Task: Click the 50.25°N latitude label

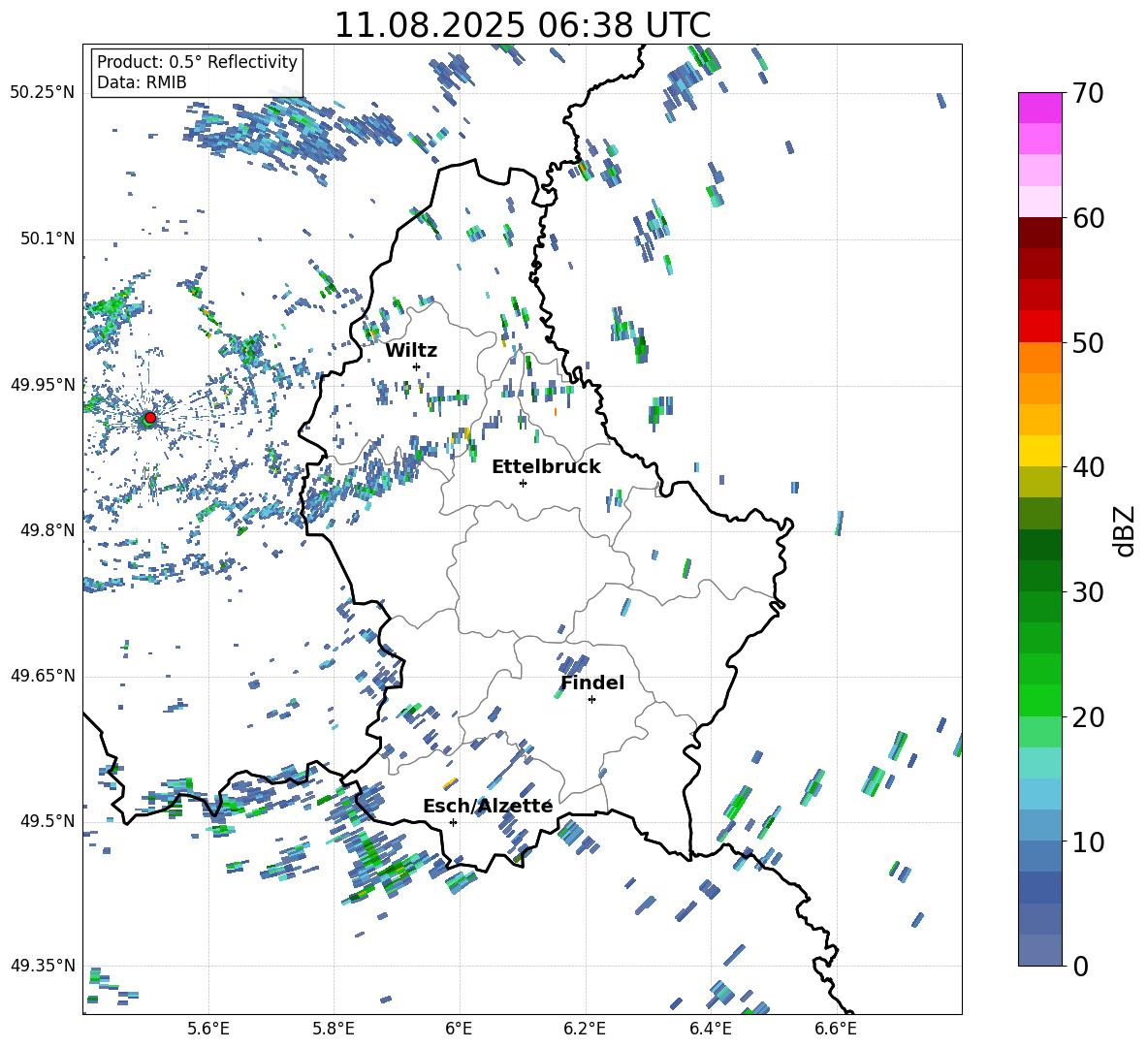Action: click(43, 93)
